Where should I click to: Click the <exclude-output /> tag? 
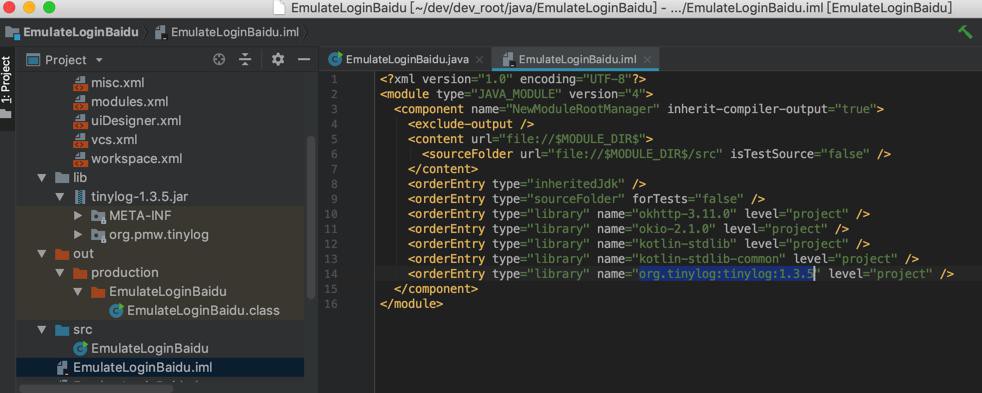click(471, 124)
